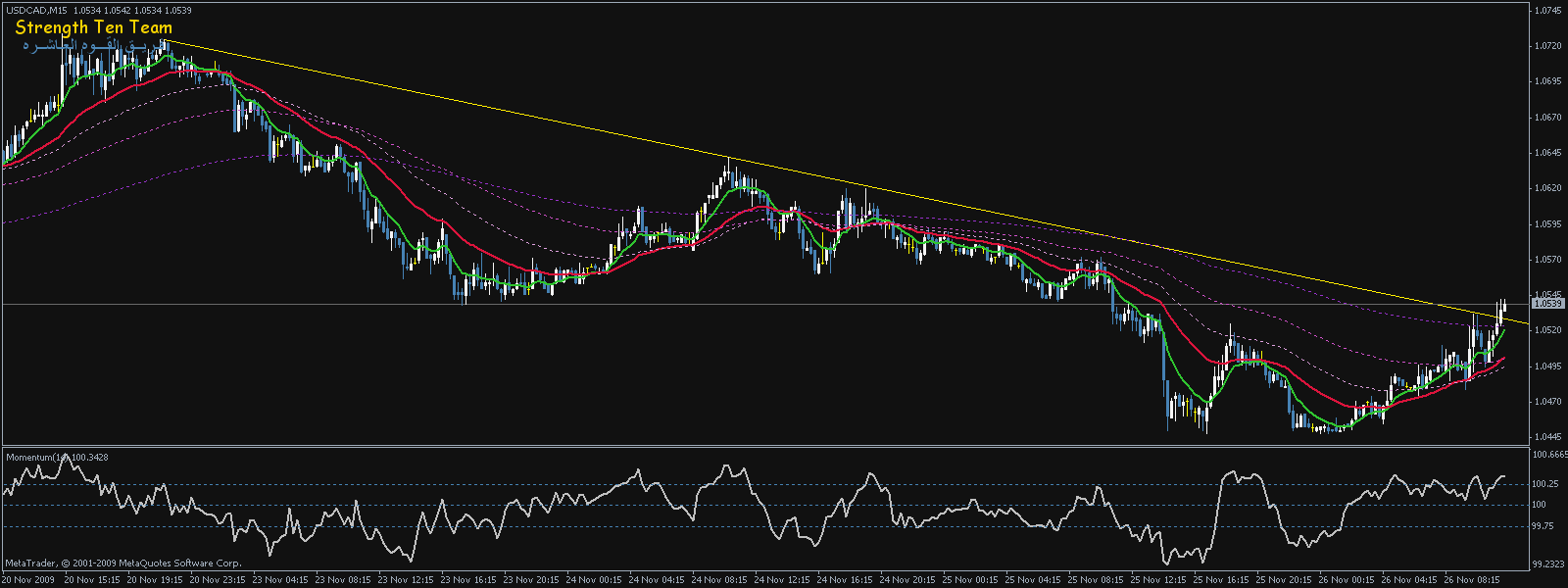This screenshot has height=588, width=1568.
Task: Click the 1.0745 price axis label
Action: coord(1547,11)
